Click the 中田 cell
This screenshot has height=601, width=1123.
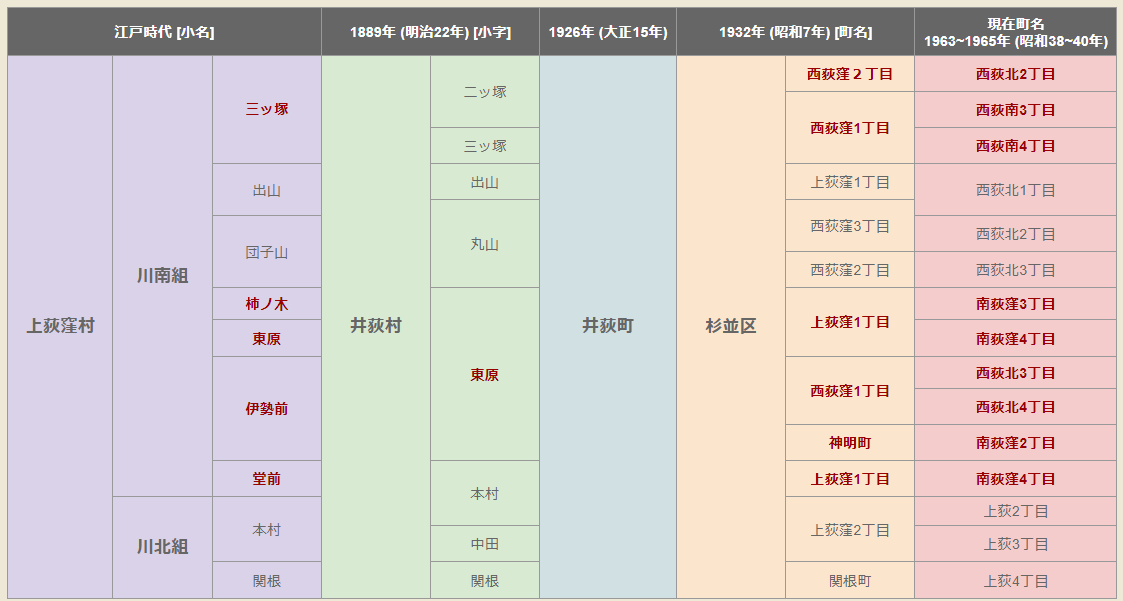pyautogui.click(x=485, y=544)
